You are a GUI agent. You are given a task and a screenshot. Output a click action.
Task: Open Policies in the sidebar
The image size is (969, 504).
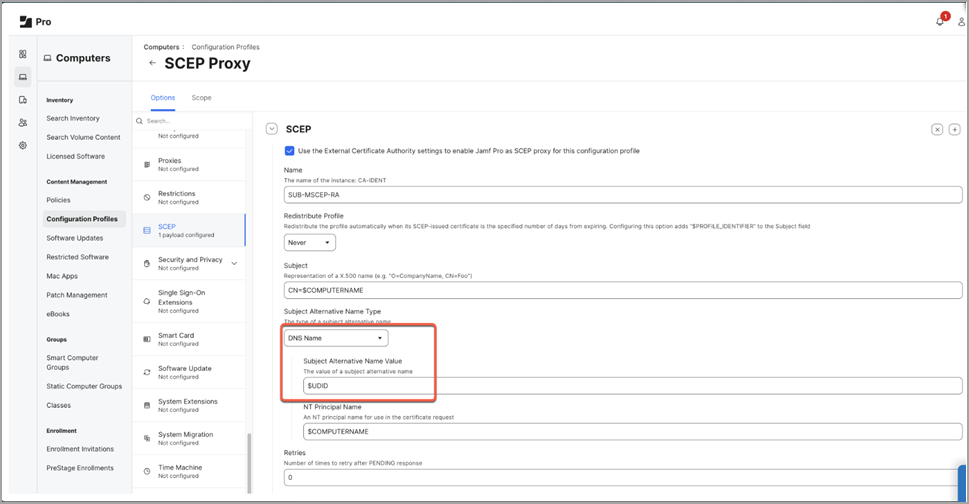58,200
